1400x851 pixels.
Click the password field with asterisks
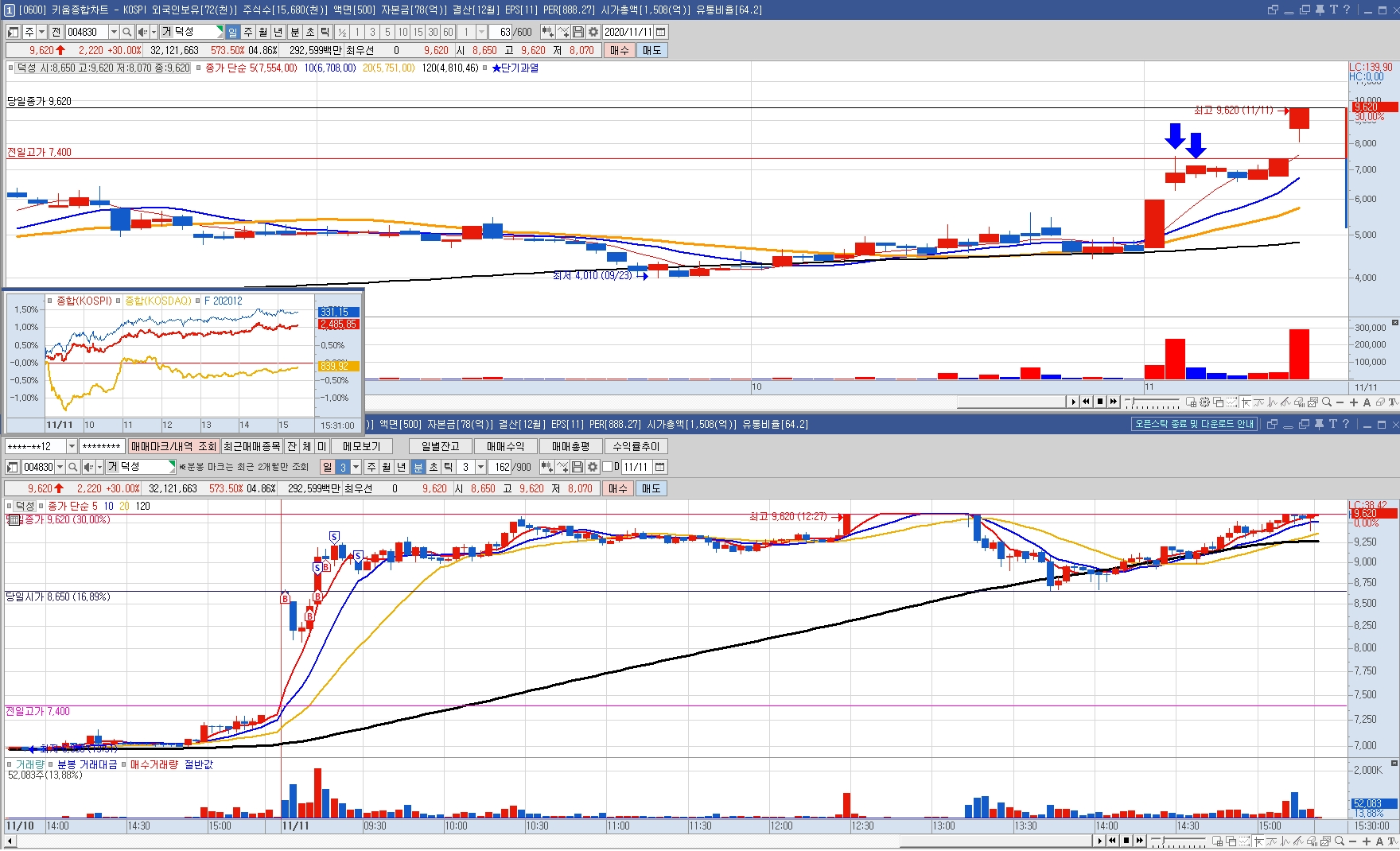102,446
